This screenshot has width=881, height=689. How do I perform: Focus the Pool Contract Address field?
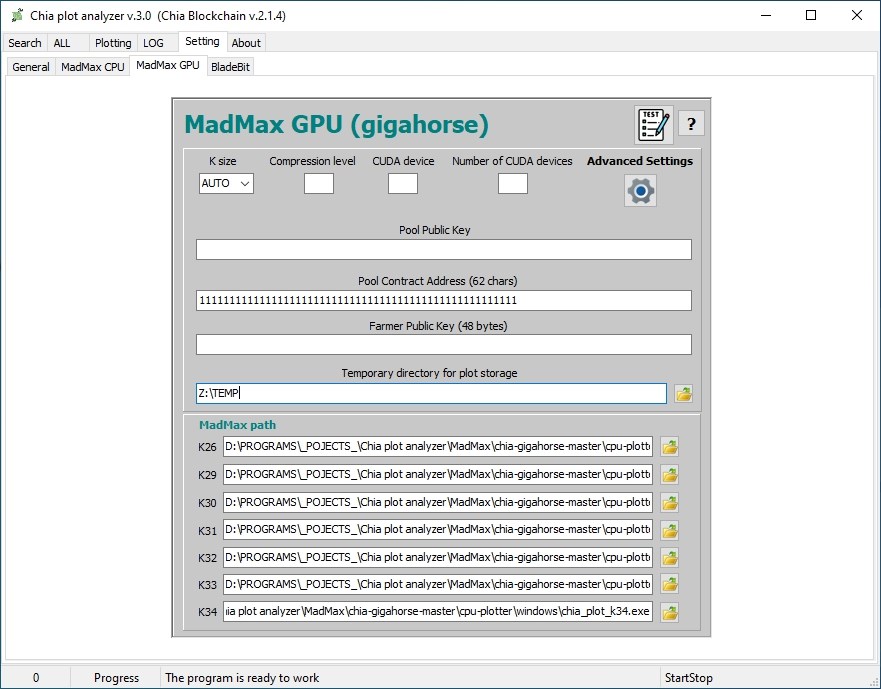click(x=444, y=300)
